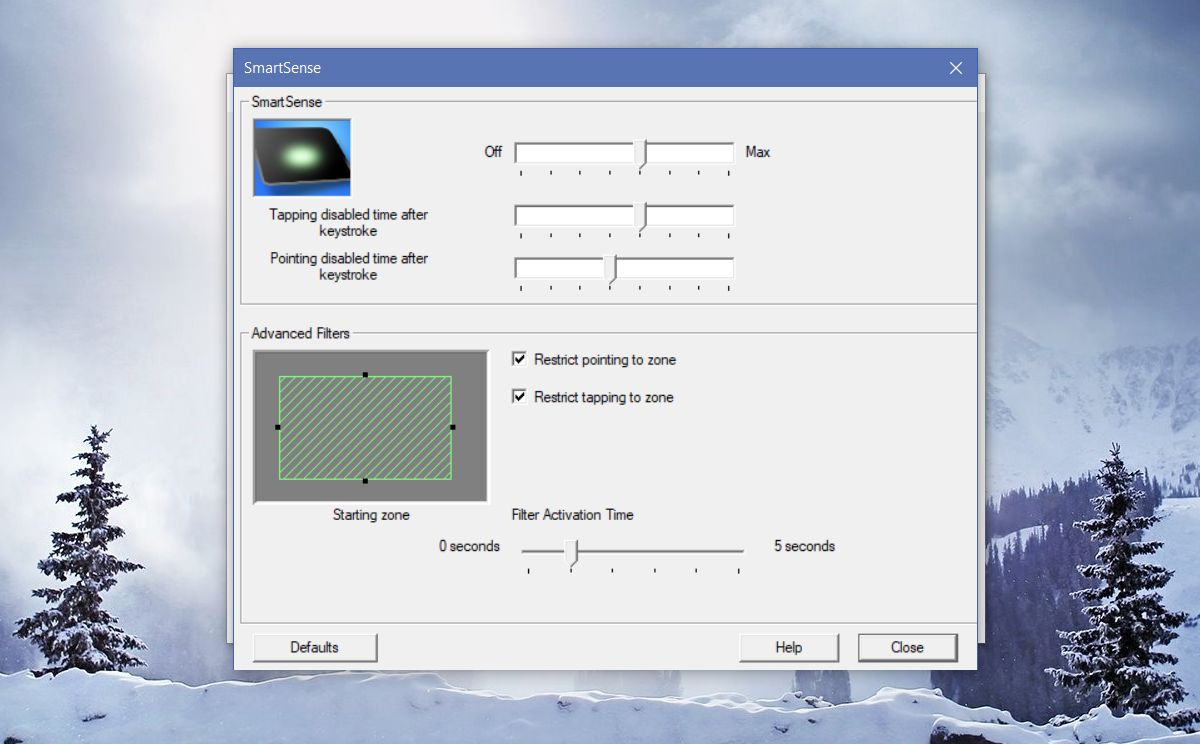Click the 'Advanced Filters' group heading
Screen dimensions: 1200x744
coord(301,333)
